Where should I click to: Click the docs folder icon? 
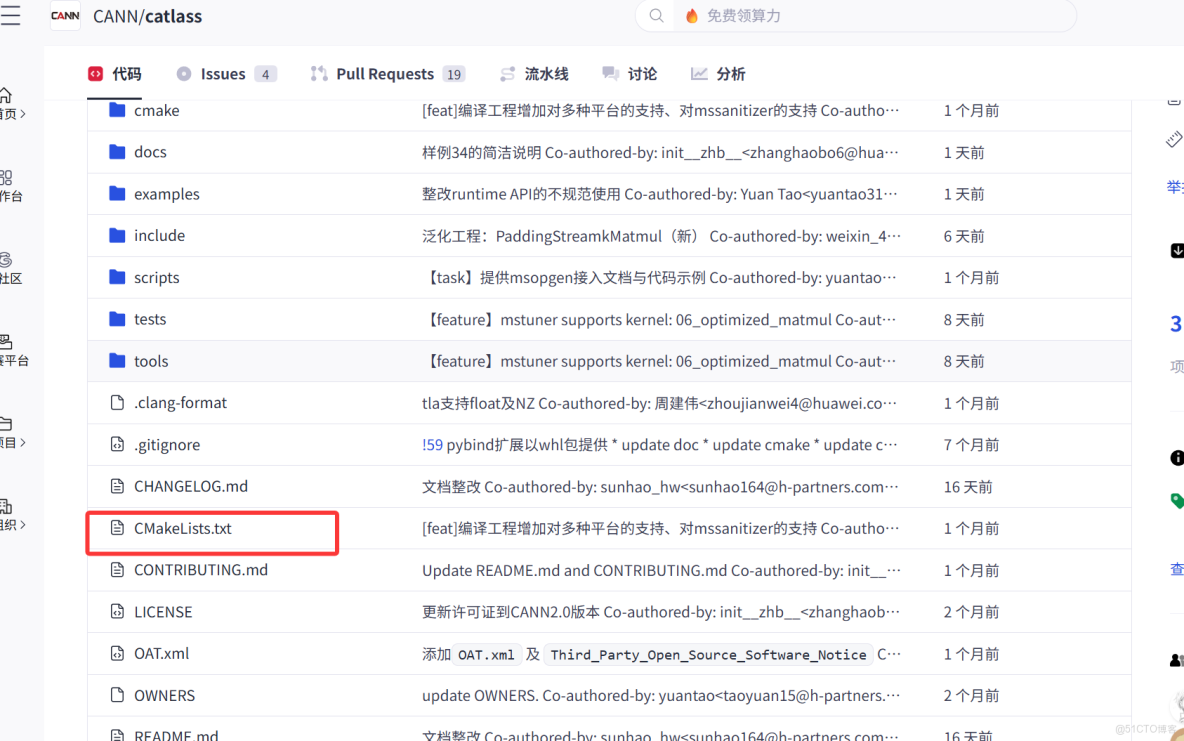pos(119,152)
